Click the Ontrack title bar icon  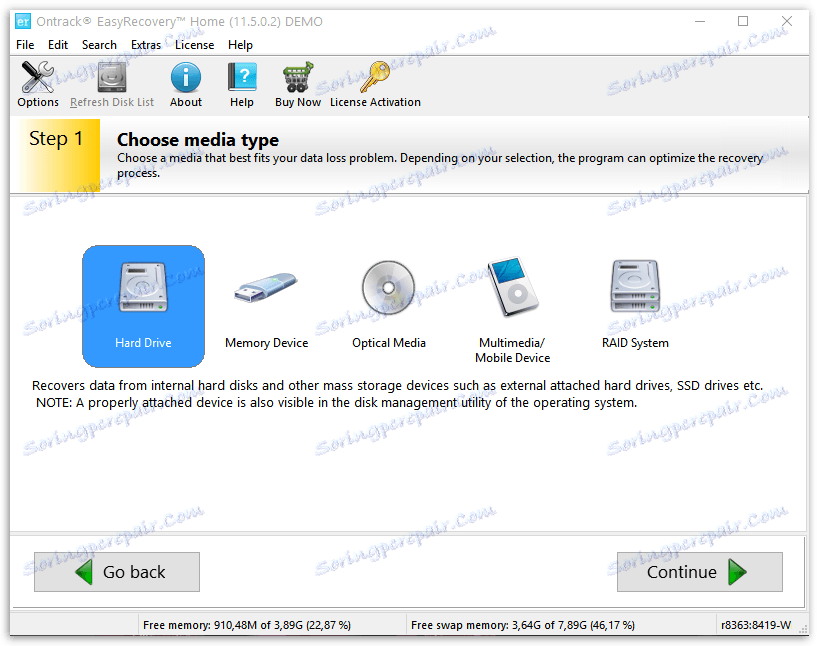coord(23,20)
